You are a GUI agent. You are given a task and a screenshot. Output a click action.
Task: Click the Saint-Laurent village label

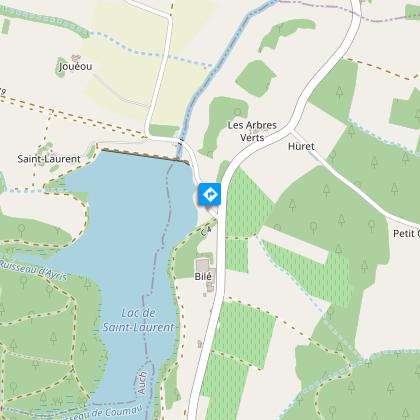coord(49,159)
